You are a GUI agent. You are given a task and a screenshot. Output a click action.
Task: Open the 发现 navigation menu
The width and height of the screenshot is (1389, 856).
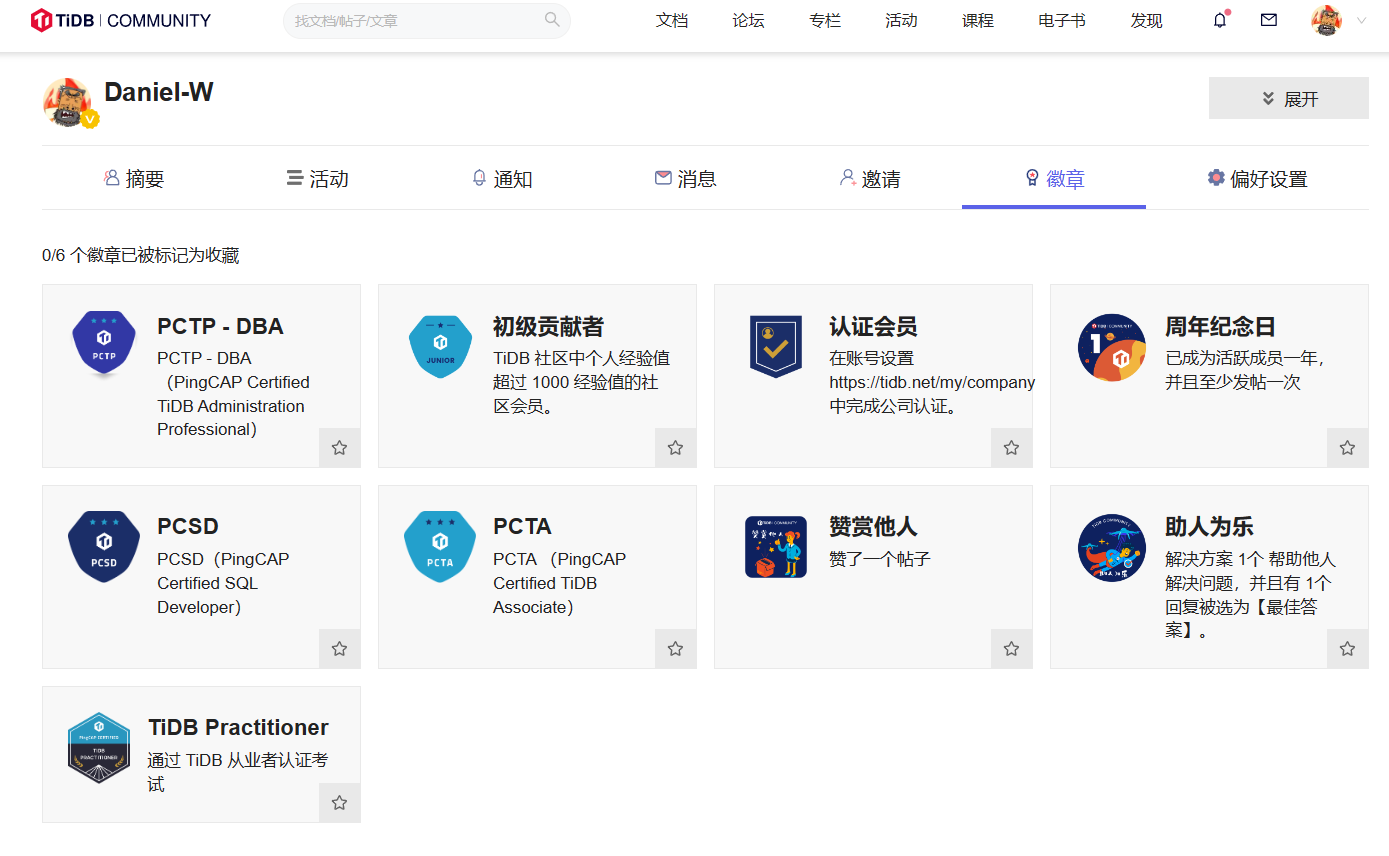pyautogui.click(x=1146, y=21)
